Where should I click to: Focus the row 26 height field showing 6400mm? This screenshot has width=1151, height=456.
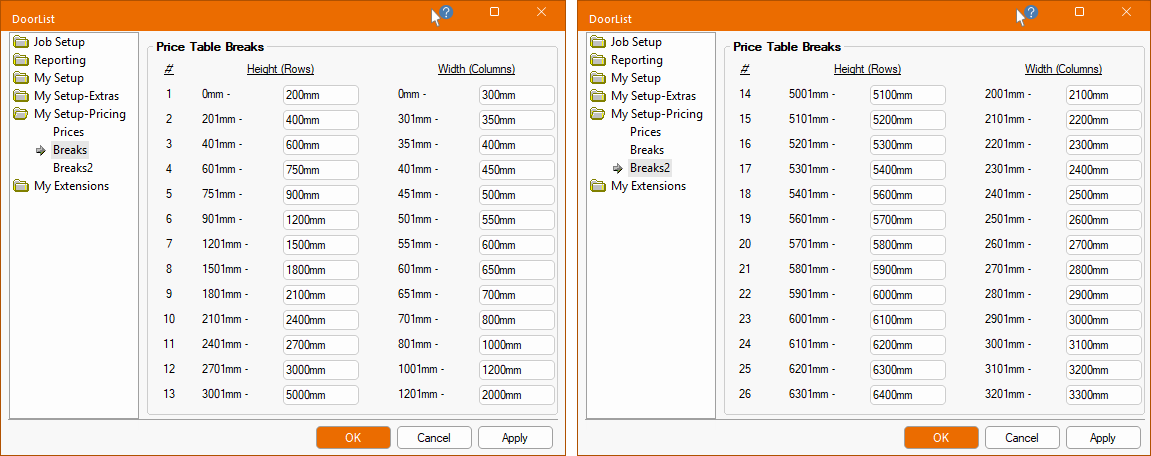907,394
